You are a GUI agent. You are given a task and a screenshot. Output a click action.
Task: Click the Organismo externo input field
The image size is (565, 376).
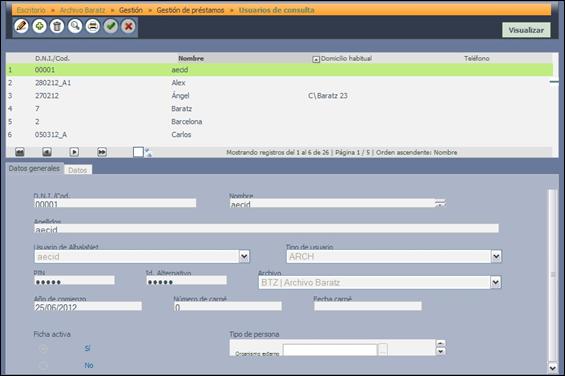tap(330, 350)
